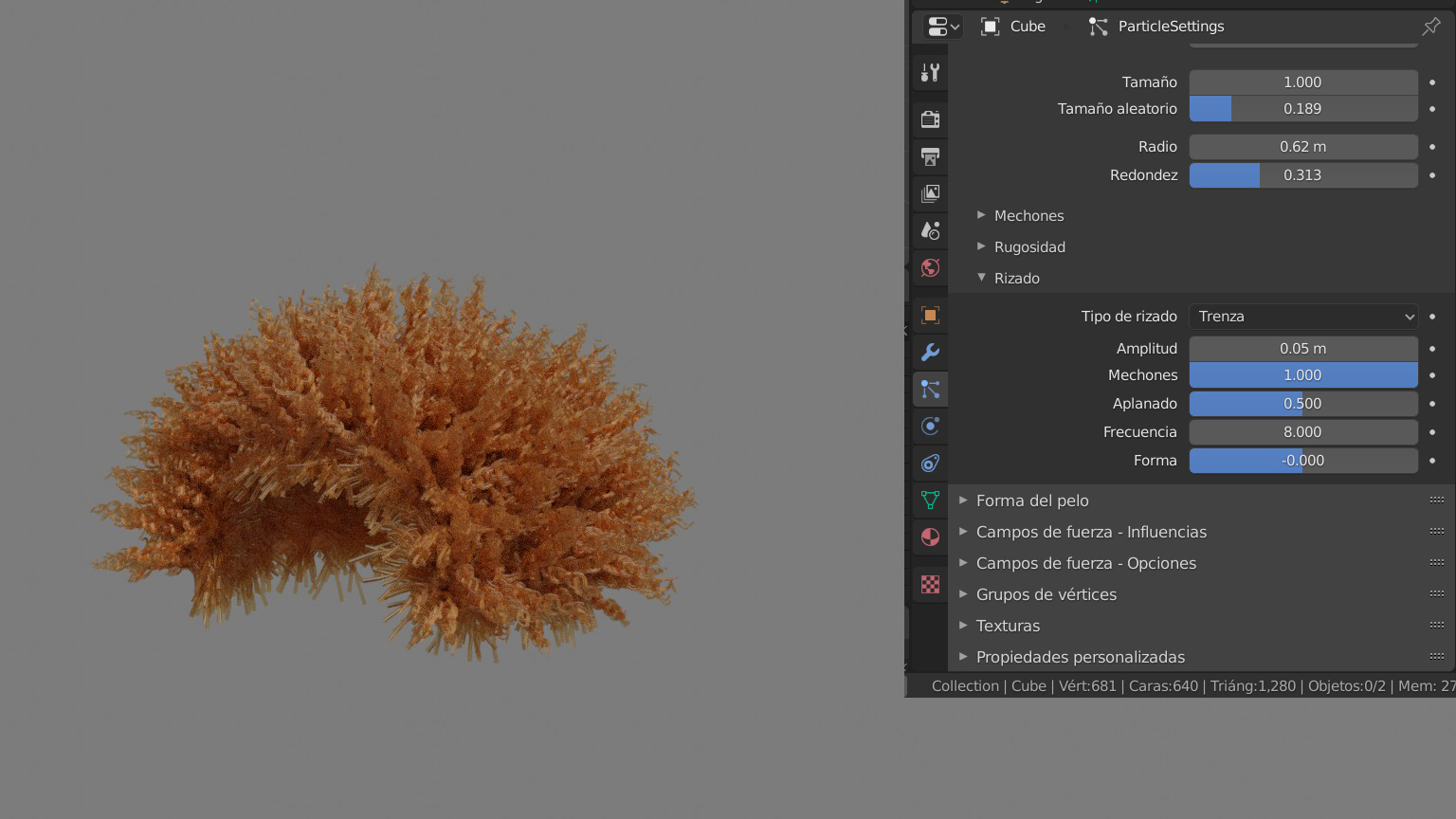Click the animate dot beside Tamaño aleatorio

coord(1432,109)
